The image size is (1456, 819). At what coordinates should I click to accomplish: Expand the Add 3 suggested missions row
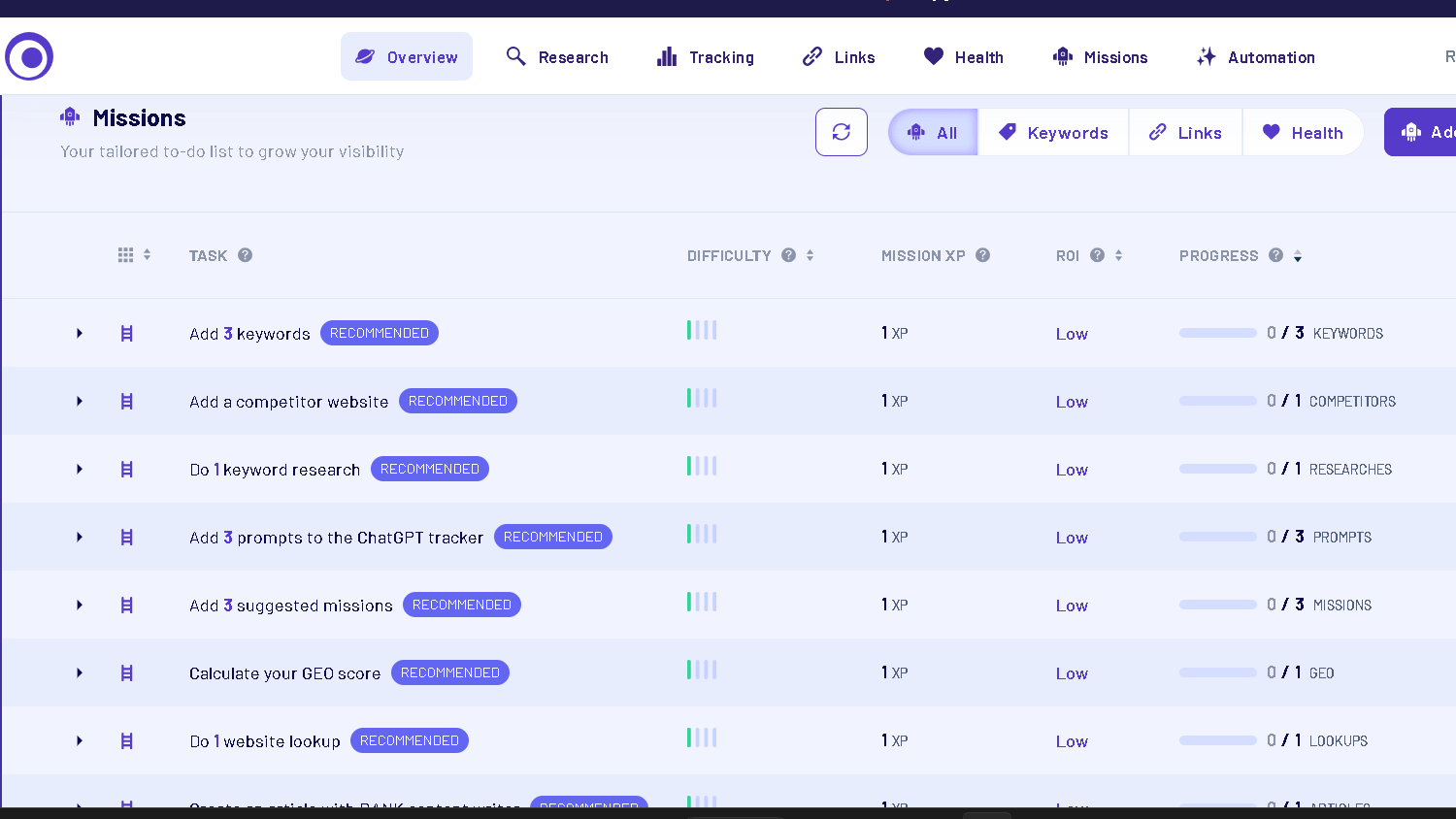click(80, 605)
